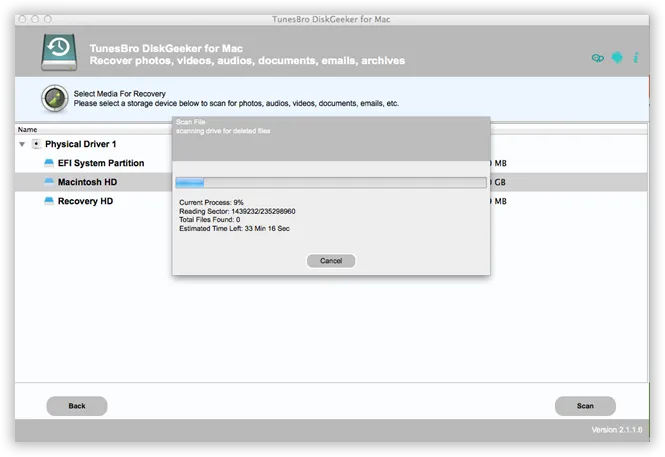Click the Recovery HD drive icon
Image resolution: width=665 pixels, height=457 pixels.
click(49, 201)
